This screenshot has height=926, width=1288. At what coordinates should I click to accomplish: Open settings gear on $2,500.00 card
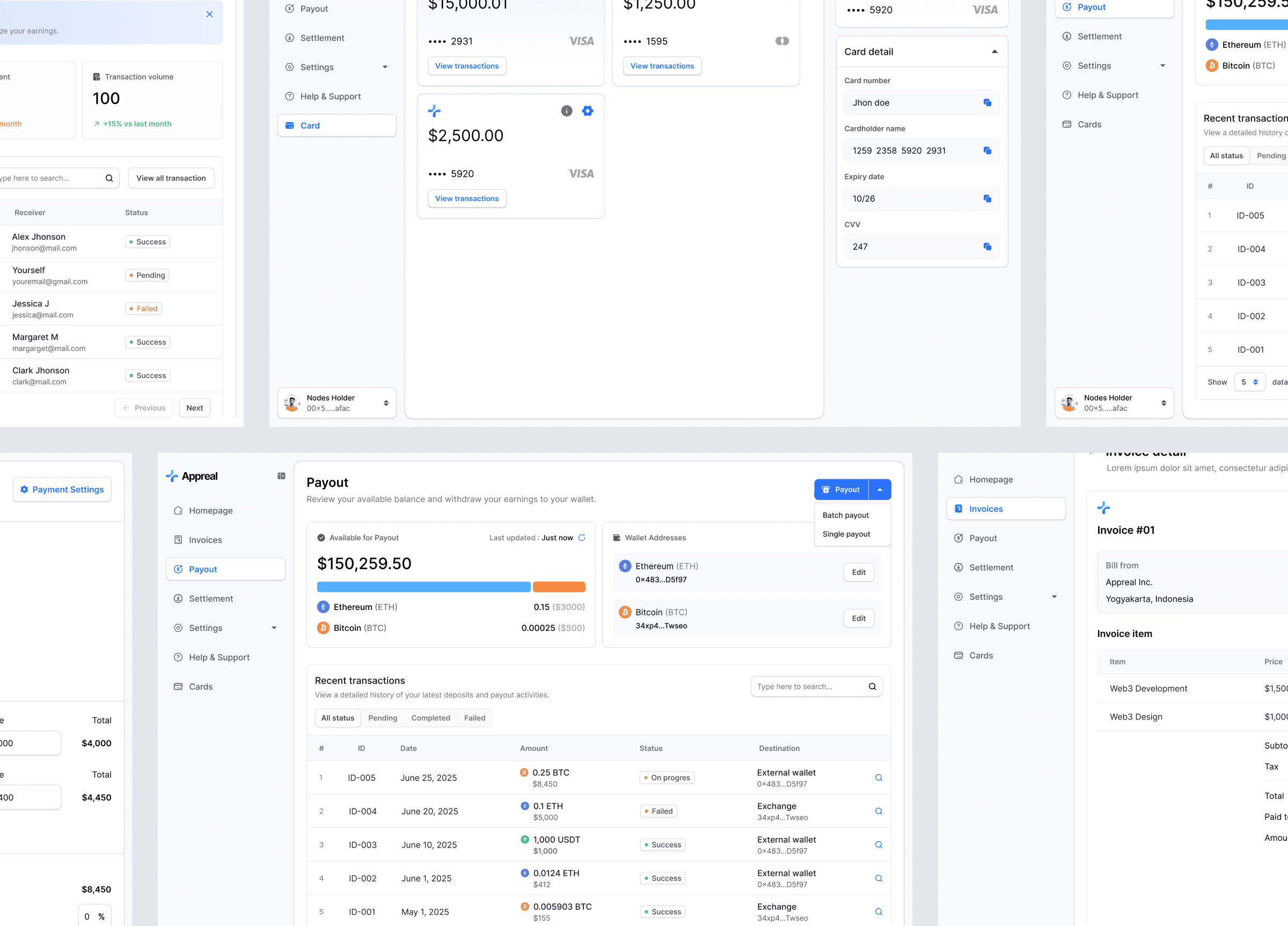click(587, 111)
